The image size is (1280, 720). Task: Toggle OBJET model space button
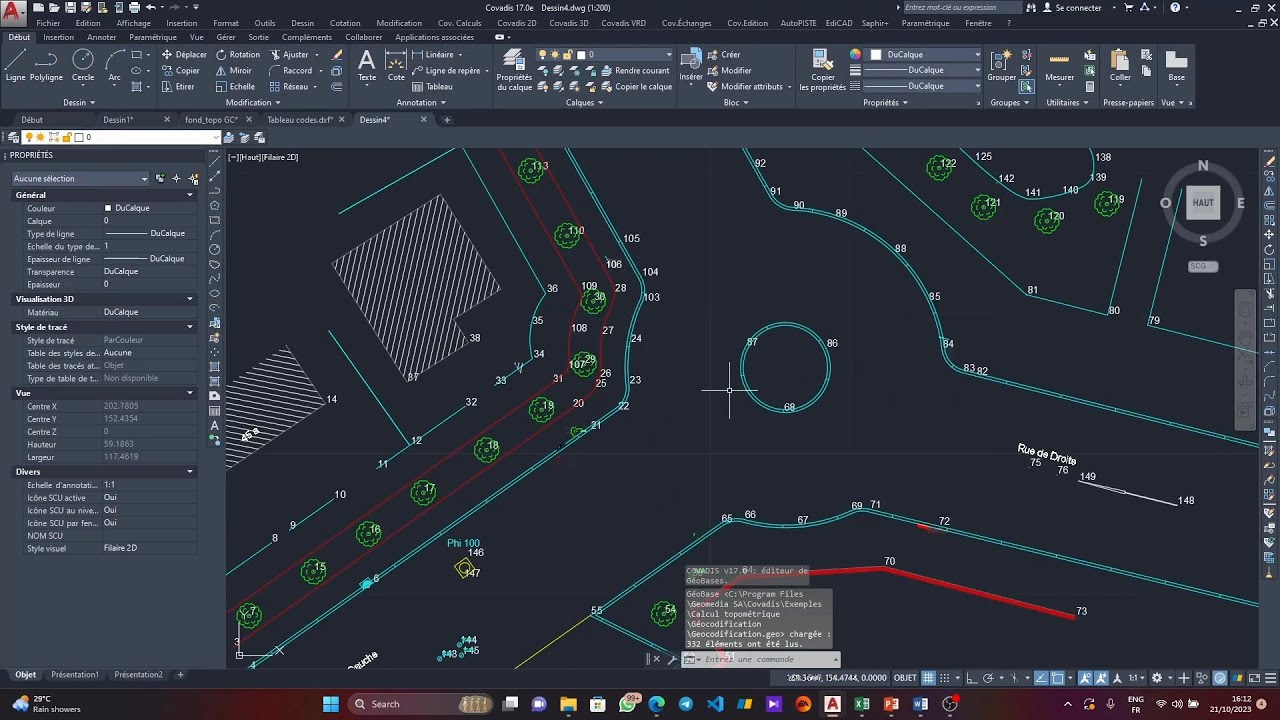905,677
